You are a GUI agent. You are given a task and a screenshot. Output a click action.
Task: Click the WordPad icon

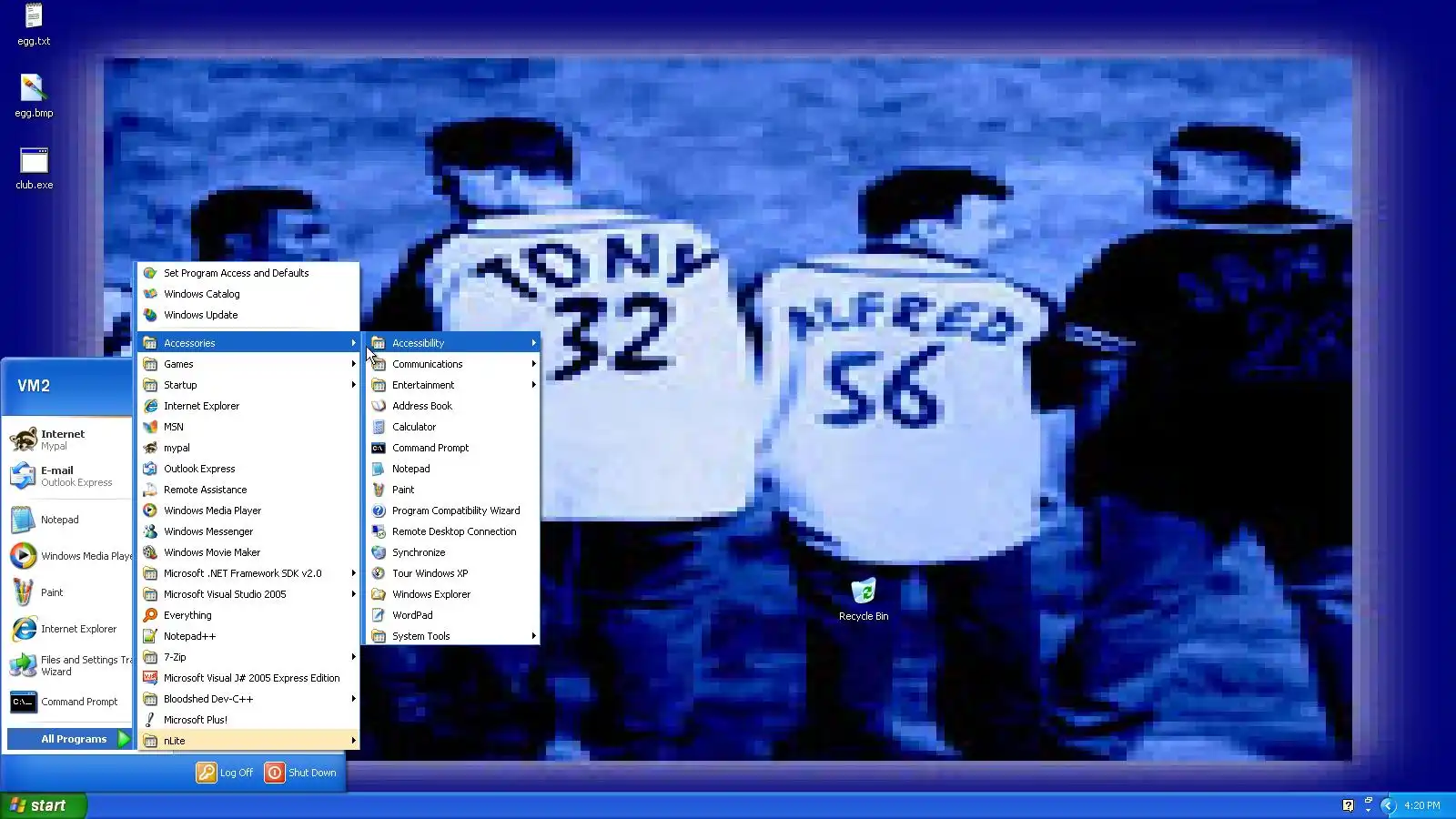pyautogui.click(x=379, y=615)
